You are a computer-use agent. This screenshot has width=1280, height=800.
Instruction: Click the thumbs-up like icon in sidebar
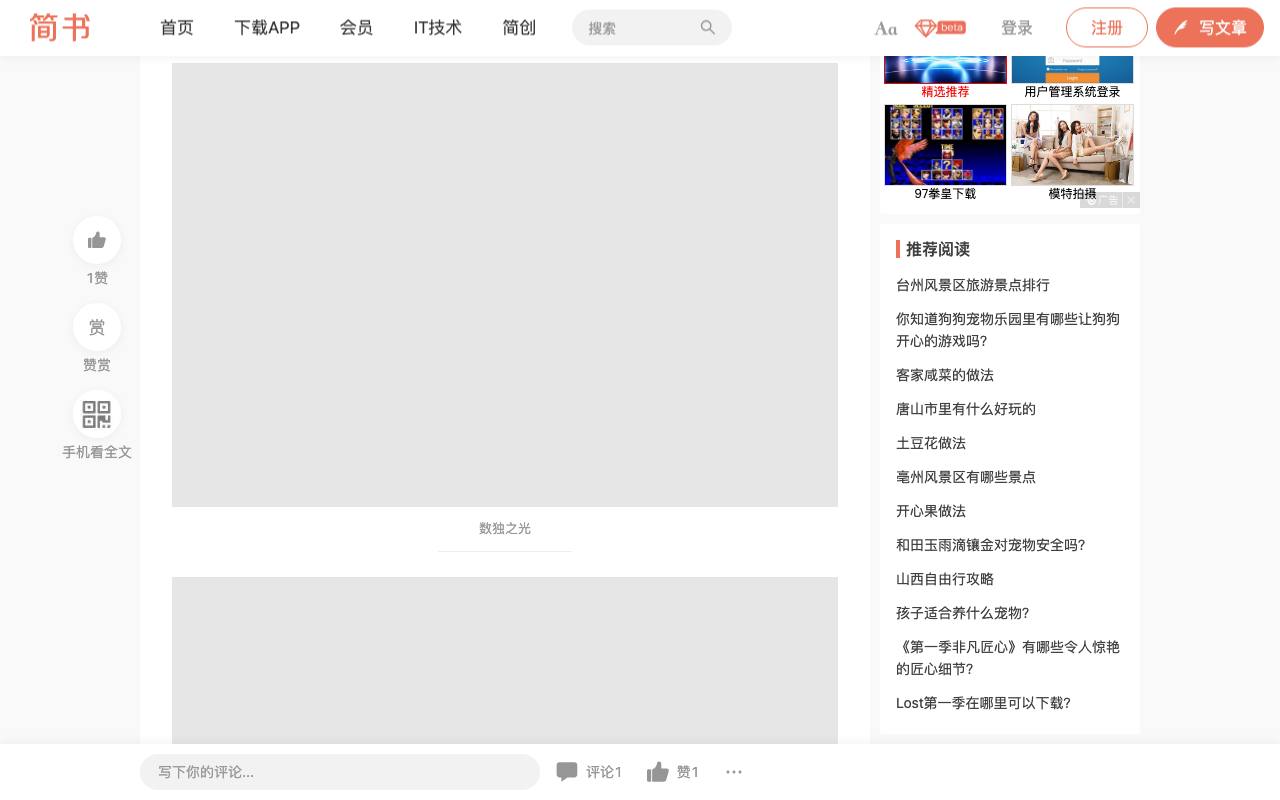pyautogui.click(x=97, y=240)
